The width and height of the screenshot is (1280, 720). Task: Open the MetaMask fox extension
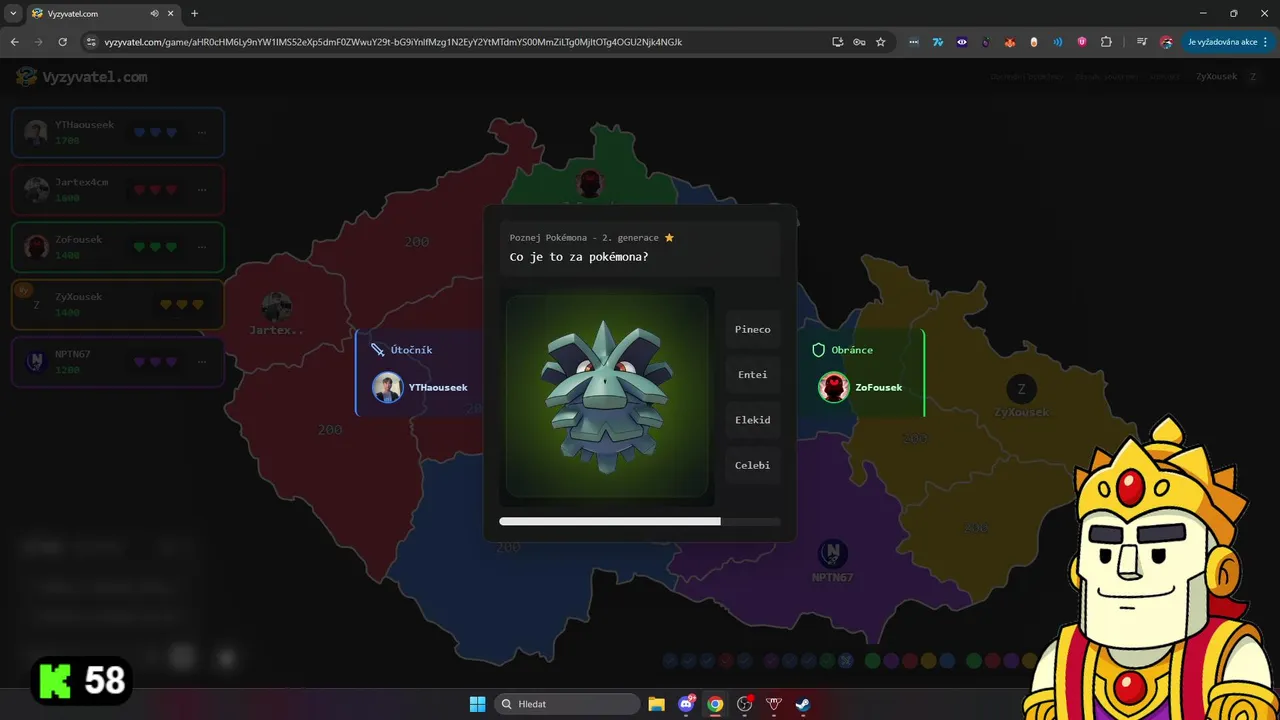click(1010, 42)
